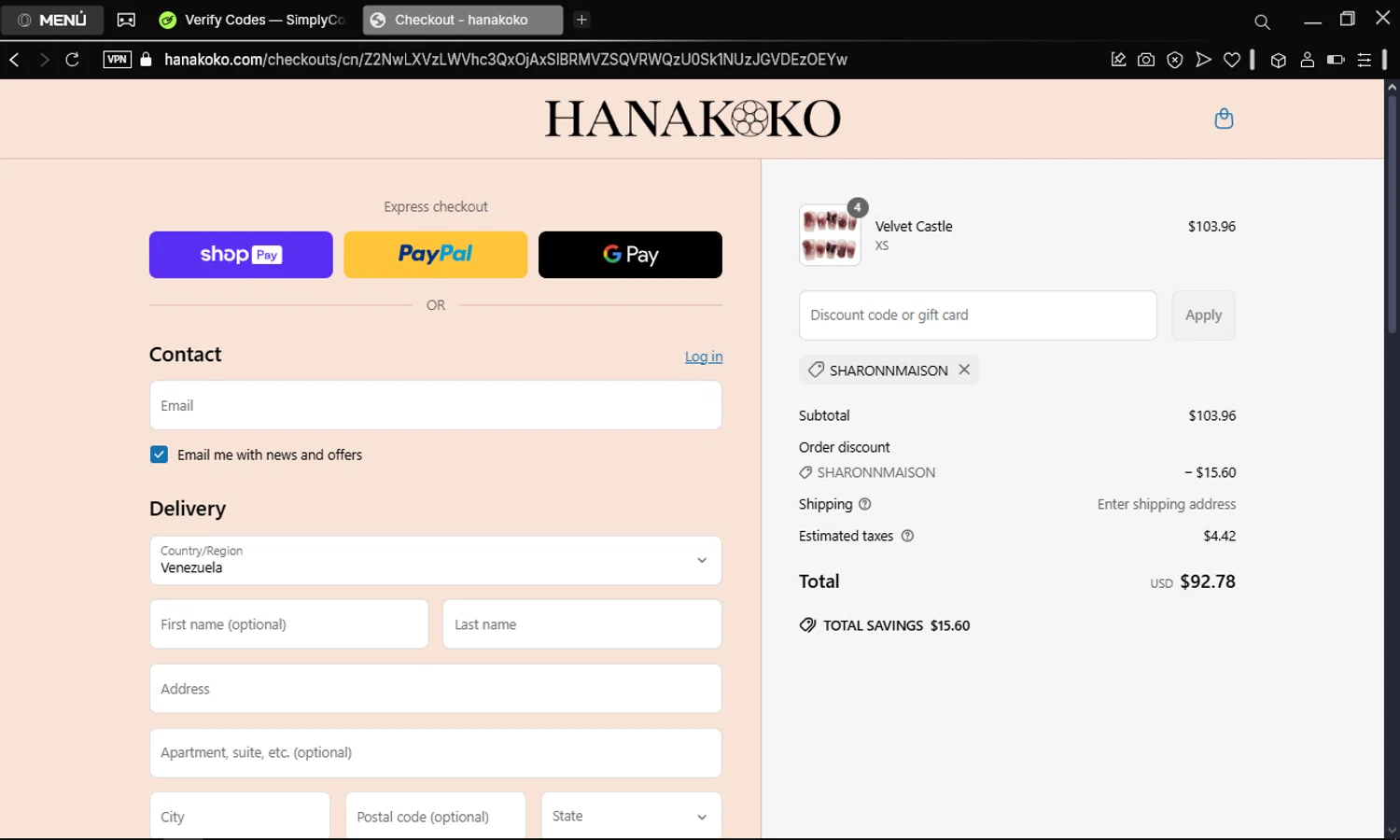Click the scrollbar up arrow
The width and height of the screenshot is (1400, 840).
click(1392, 87)
